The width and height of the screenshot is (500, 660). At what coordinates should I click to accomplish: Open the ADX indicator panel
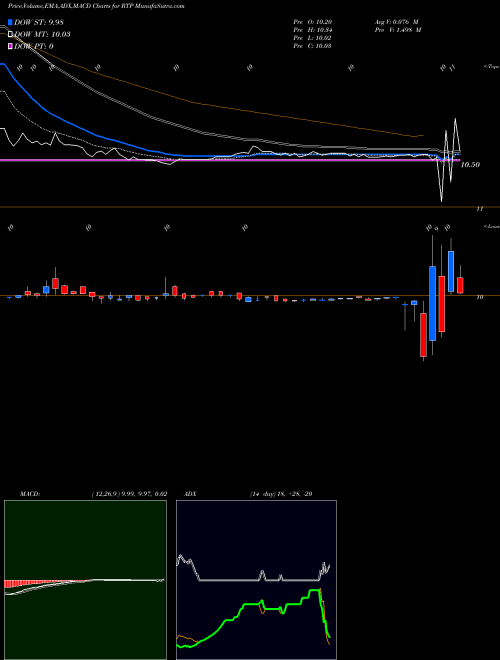(x=256, y=580)
